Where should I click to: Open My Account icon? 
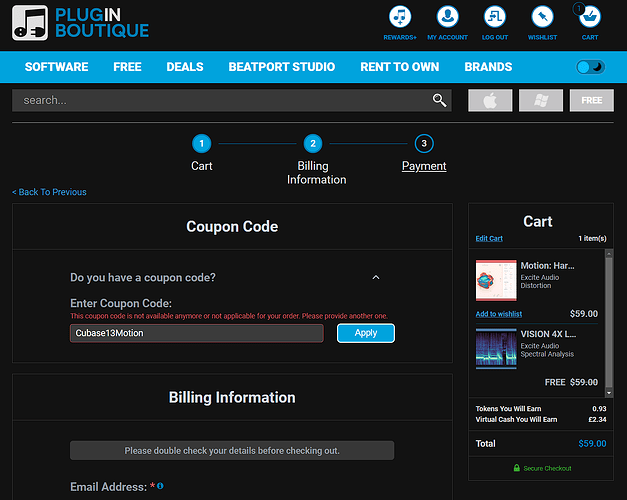coord(447,17)
